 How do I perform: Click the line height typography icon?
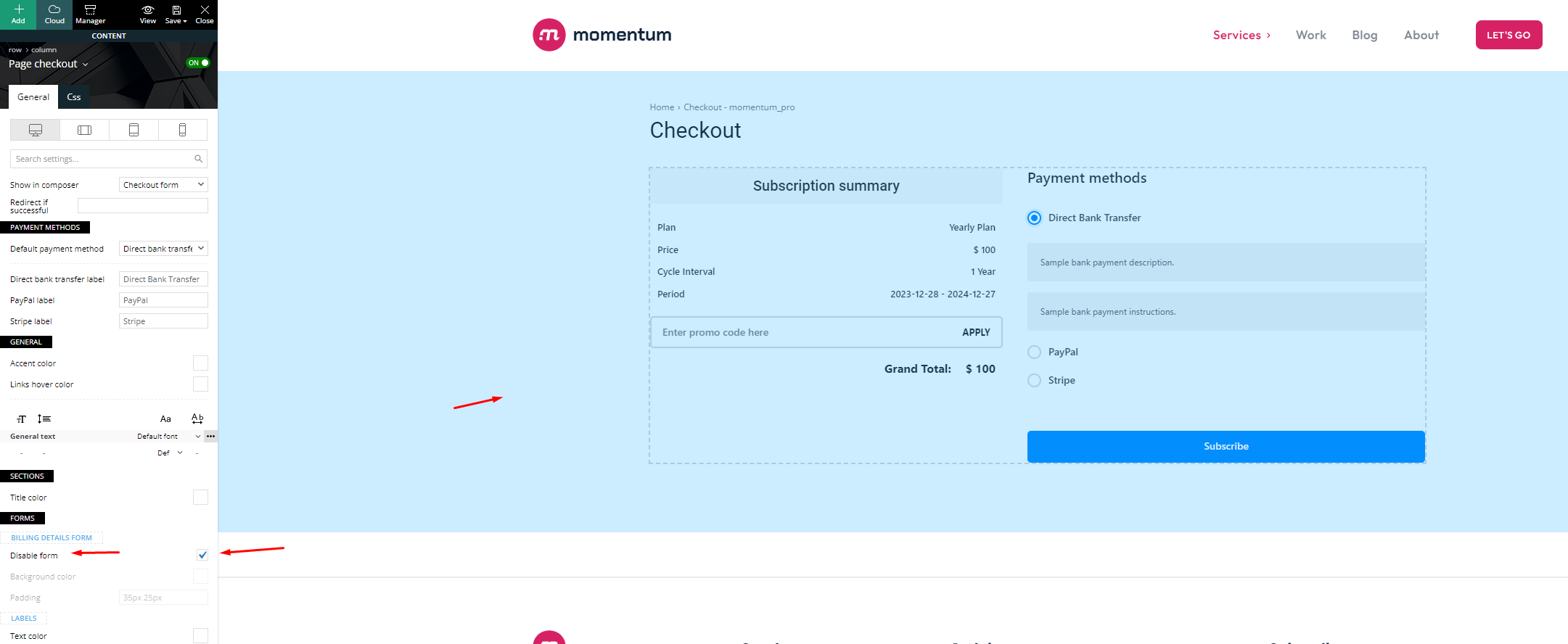pyautogui.click(x=44, y=418)
